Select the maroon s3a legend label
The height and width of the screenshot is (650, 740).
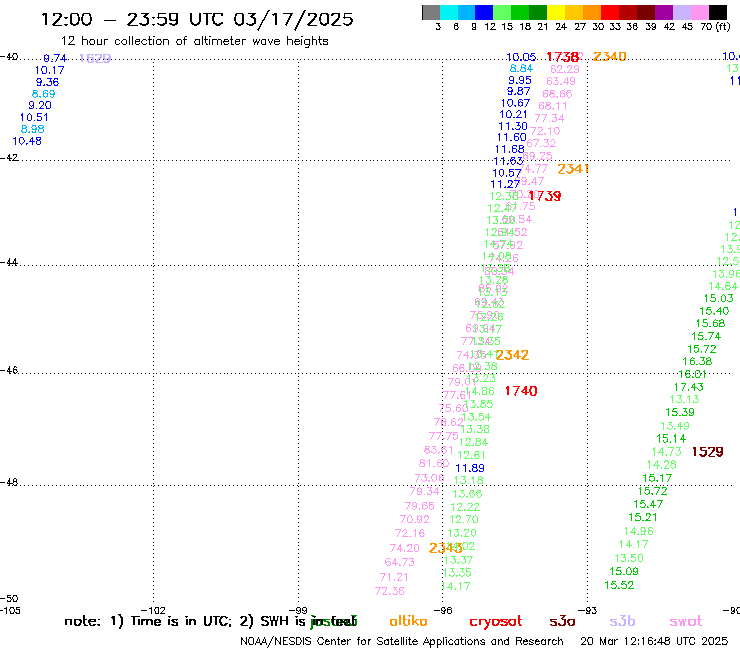coord(562,621)
